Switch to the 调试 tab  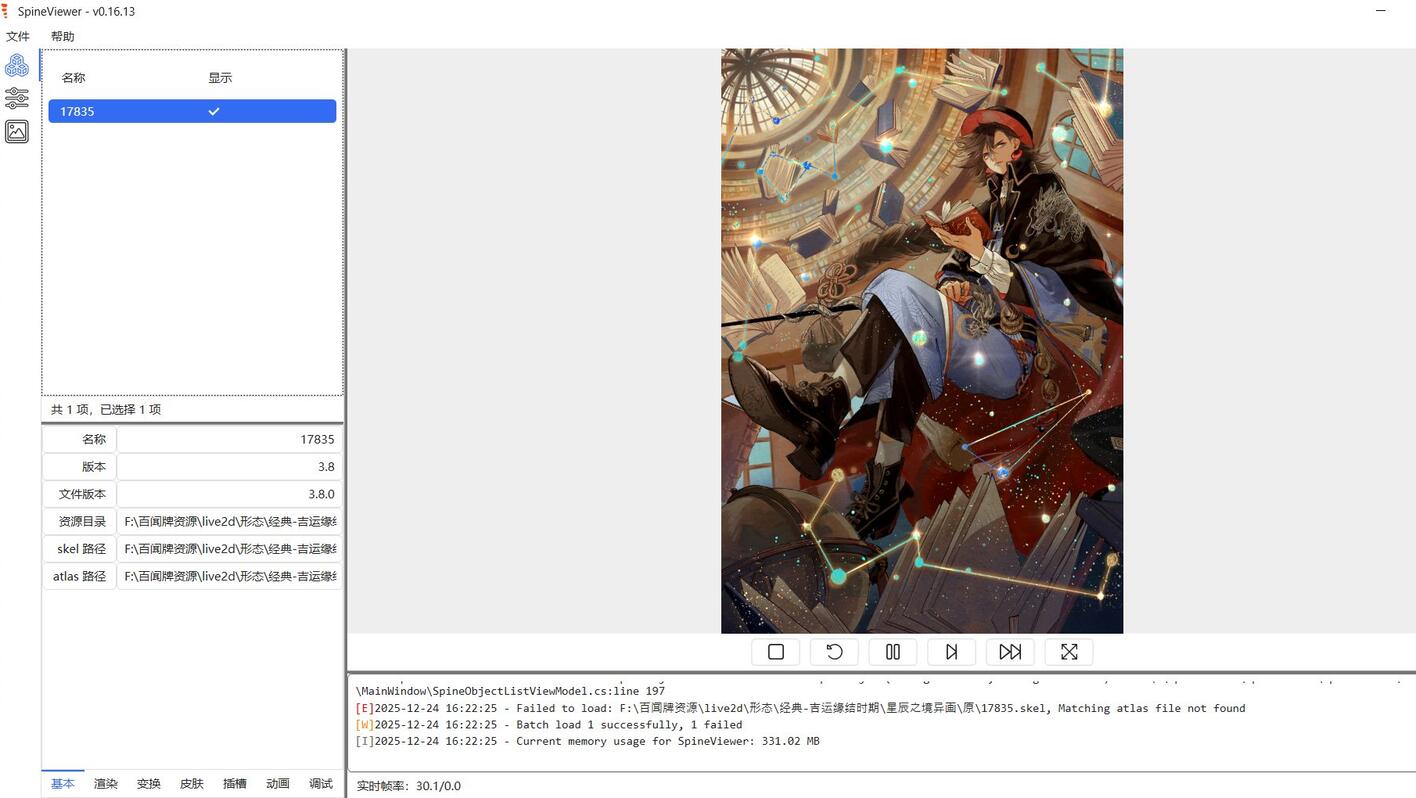tap(321, 784)
